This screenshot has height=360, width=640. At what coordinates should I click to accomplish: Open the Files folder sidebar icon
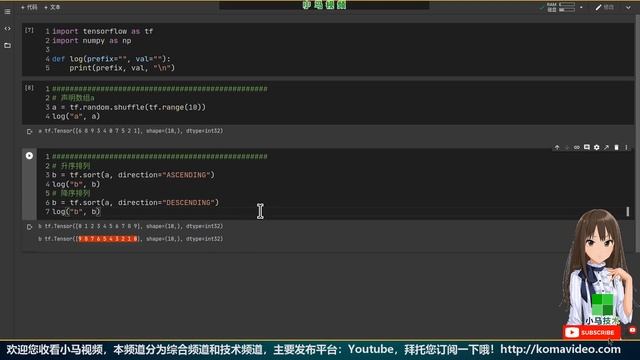7,45
